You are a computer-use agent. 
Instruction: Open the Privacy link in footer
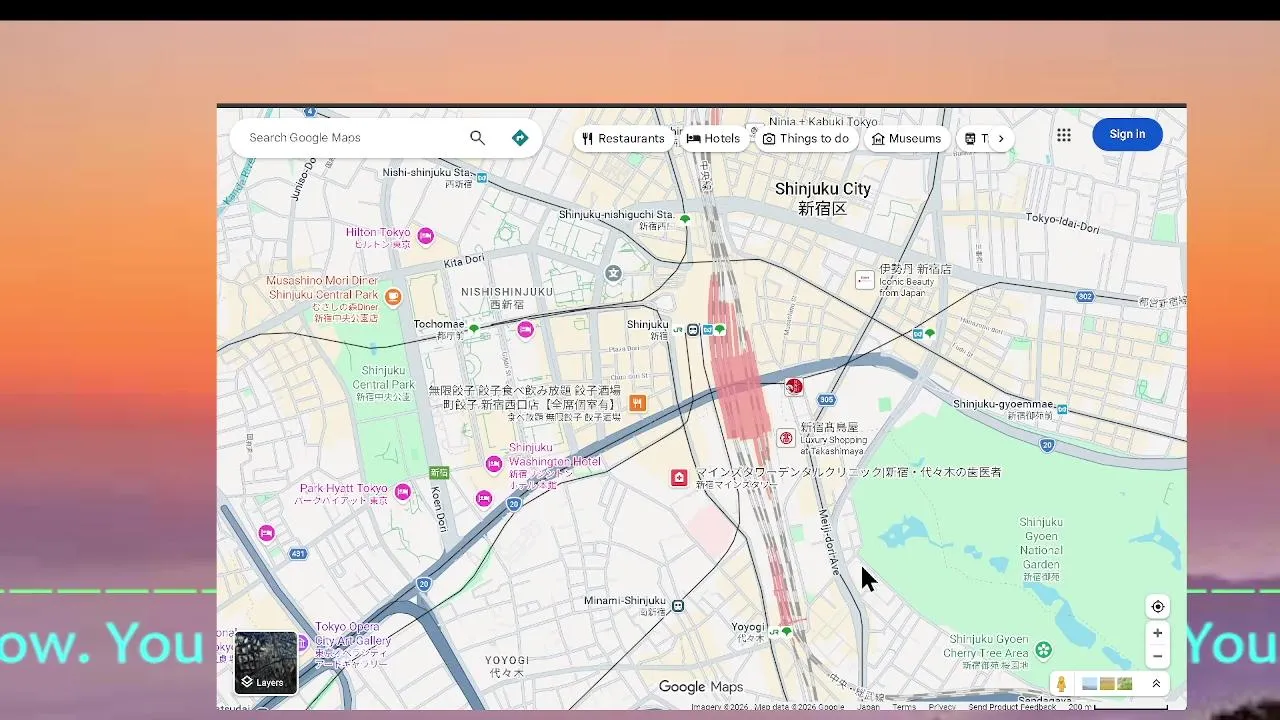[942, 707]
